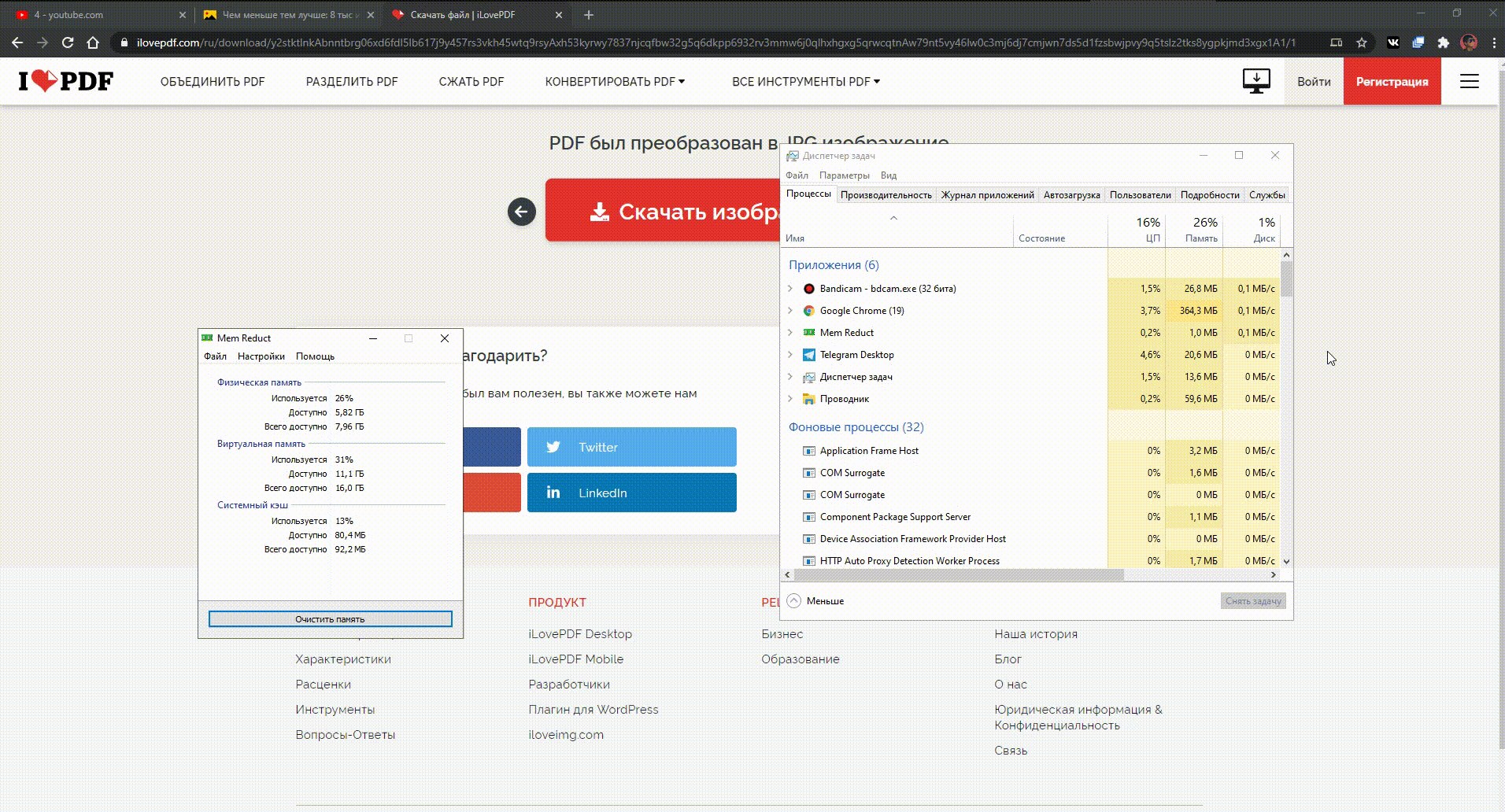Open the Chrome extensions puzzle icon
This screenshot has width=1505, height=812.
coord(1443,42)
